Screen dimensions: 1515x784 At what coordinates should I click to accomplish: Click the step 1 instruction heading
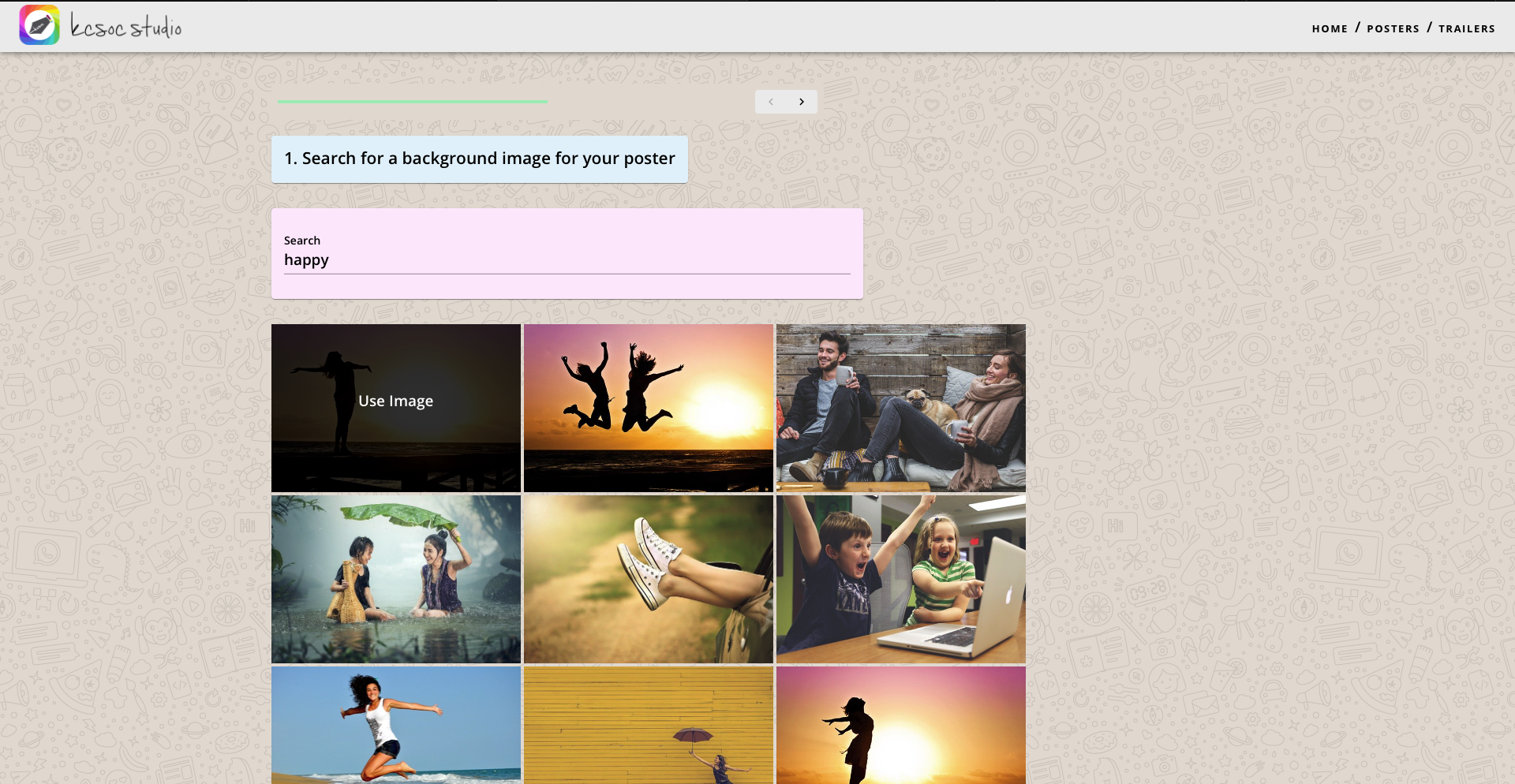coord(480,159)
